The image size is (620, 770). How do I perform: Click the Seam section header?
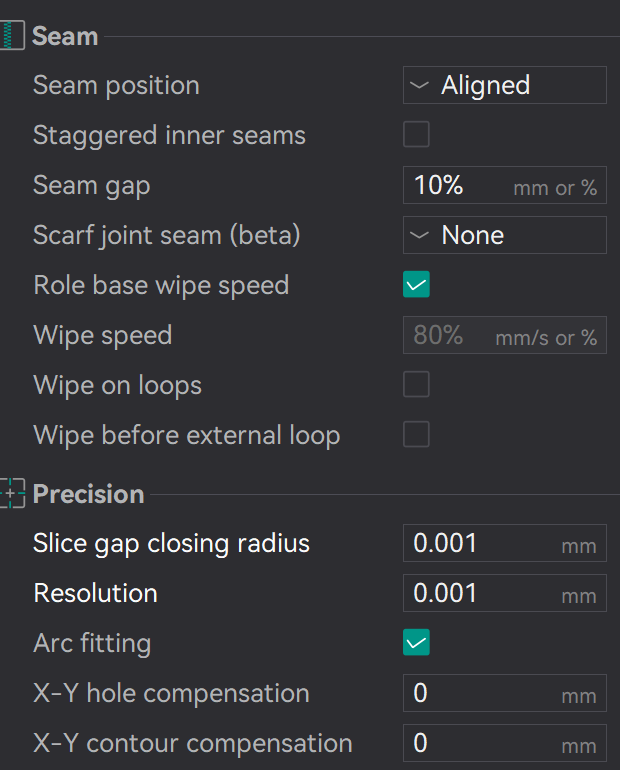[65, 37]
